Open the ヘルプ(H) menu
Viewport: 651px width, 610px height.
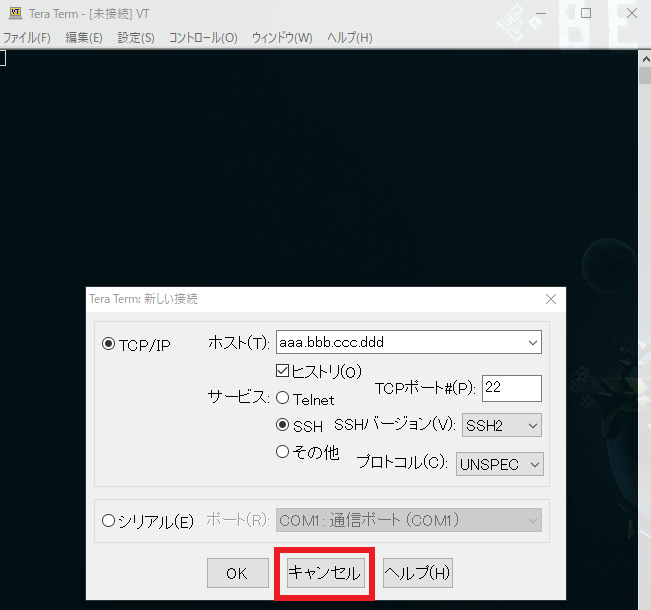click(350, 38)
